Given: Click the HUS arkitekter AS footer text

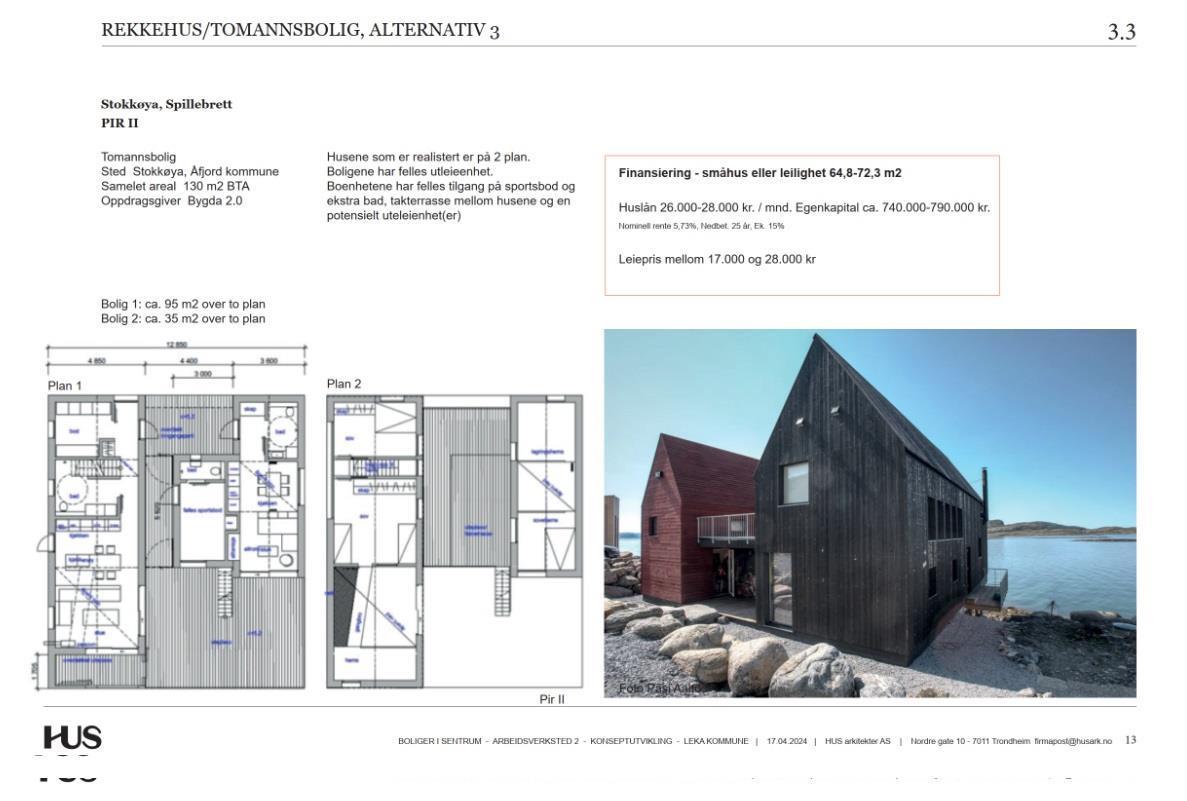Looking at the screenshot, I should 857,741.
